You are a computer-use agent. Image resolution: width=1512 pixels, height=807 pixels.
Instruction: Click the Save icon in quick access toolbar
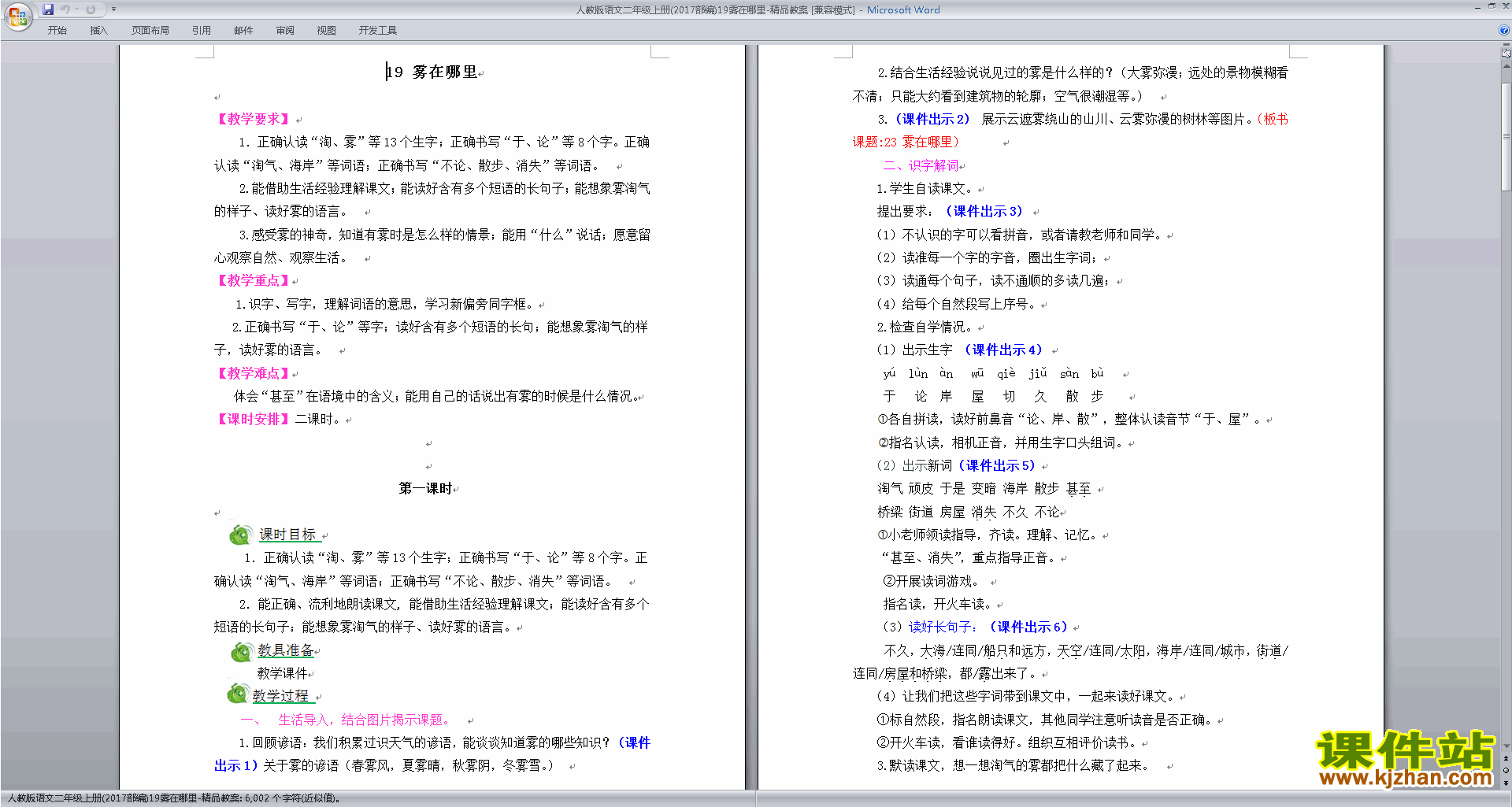48,9
